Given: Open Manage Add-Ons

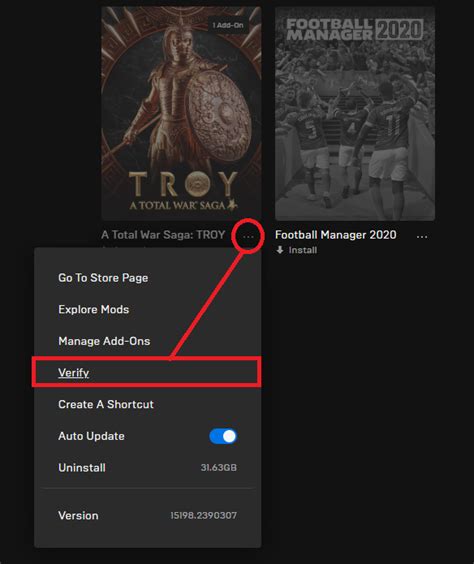Looking at the screenshot, I should point(104,341).
